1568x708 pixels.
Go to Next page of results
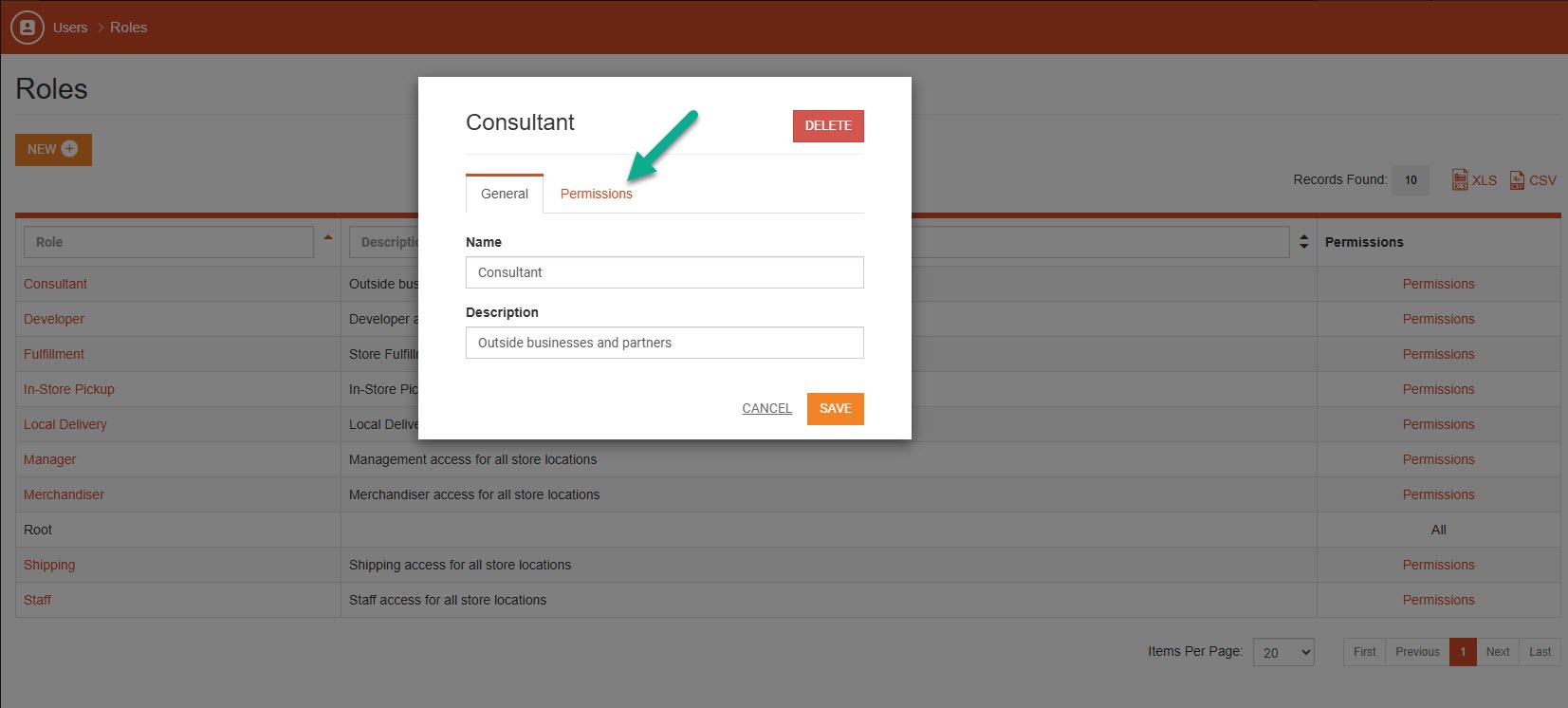pos(1498,652)
